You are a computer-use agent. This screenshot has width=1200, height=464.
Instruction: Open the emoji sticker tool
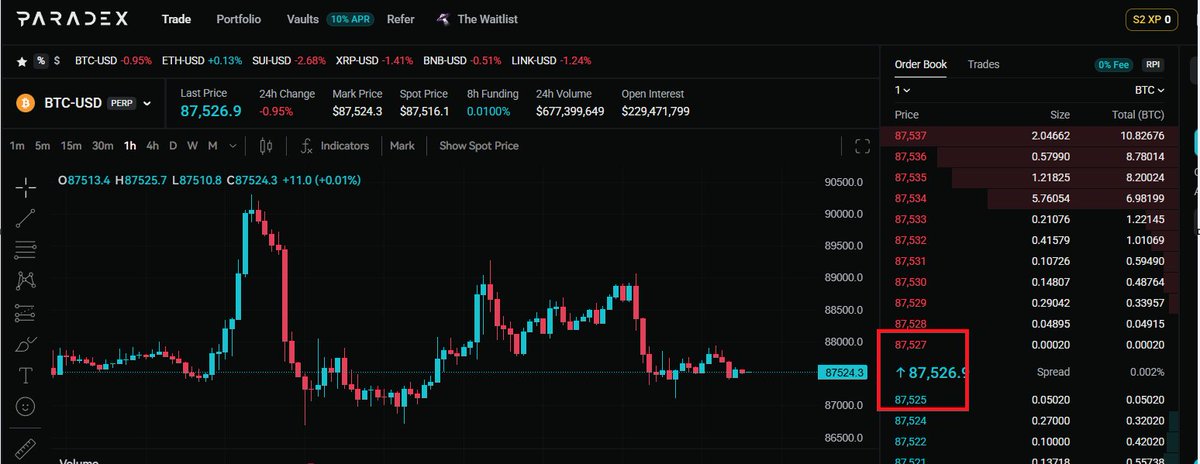[26, 408]
